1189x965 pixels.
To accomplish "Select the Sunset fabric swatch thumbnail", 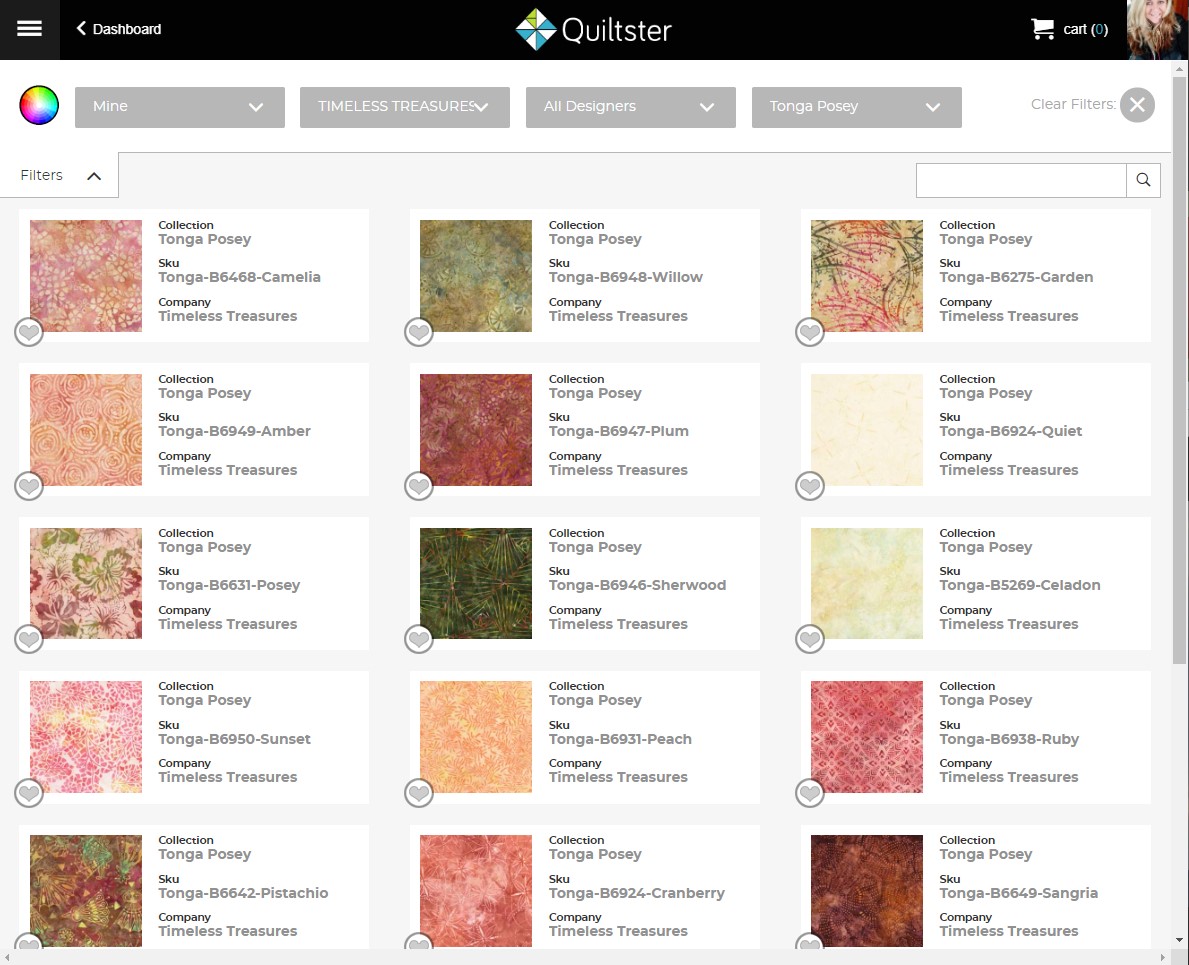I will (86, 737).
